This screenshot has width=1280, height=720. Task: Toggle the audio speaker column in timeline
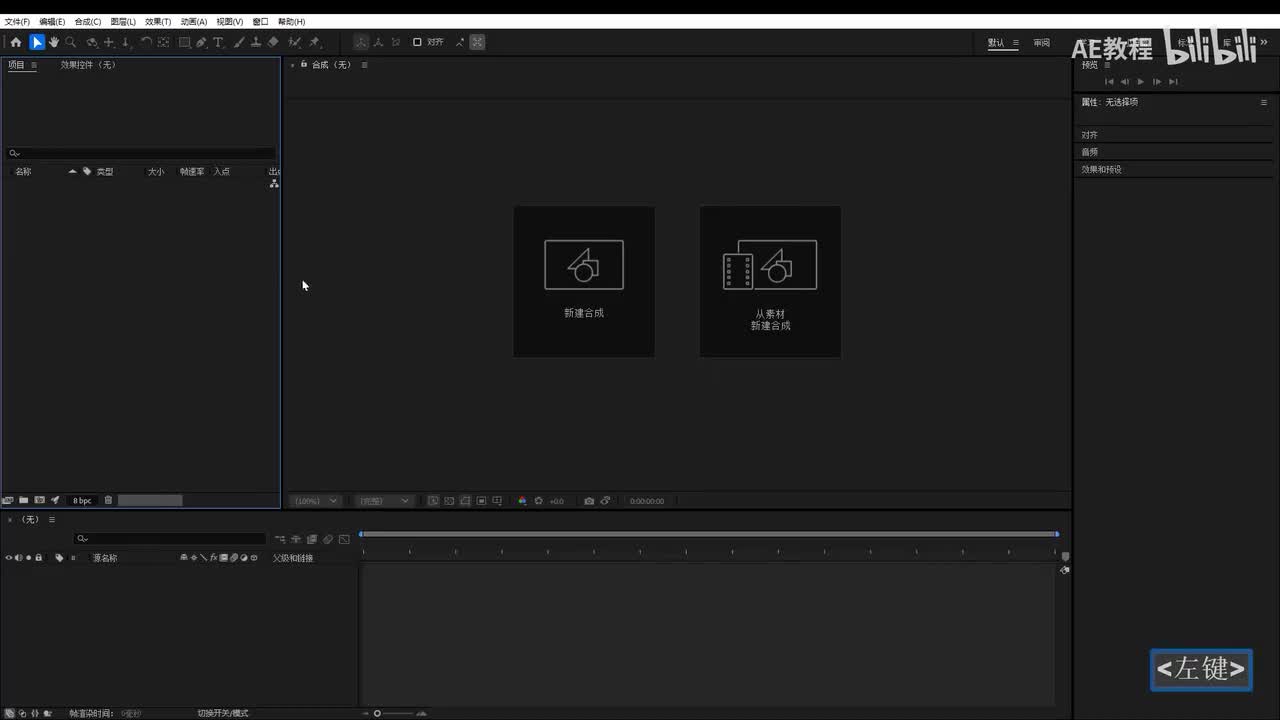tap(19, 558)
